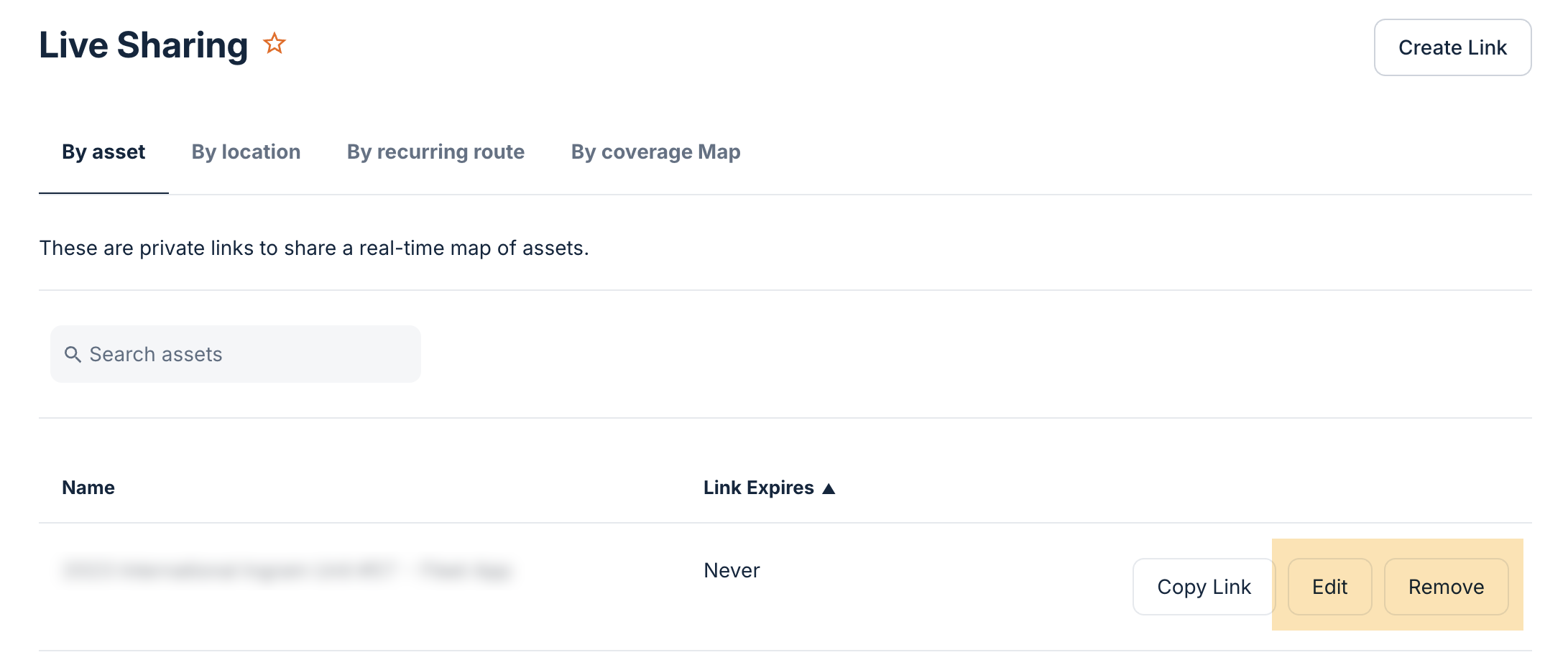Select the blurred asset name in the row
This screenshot has height=665, width=1568.
pos(287,570)
